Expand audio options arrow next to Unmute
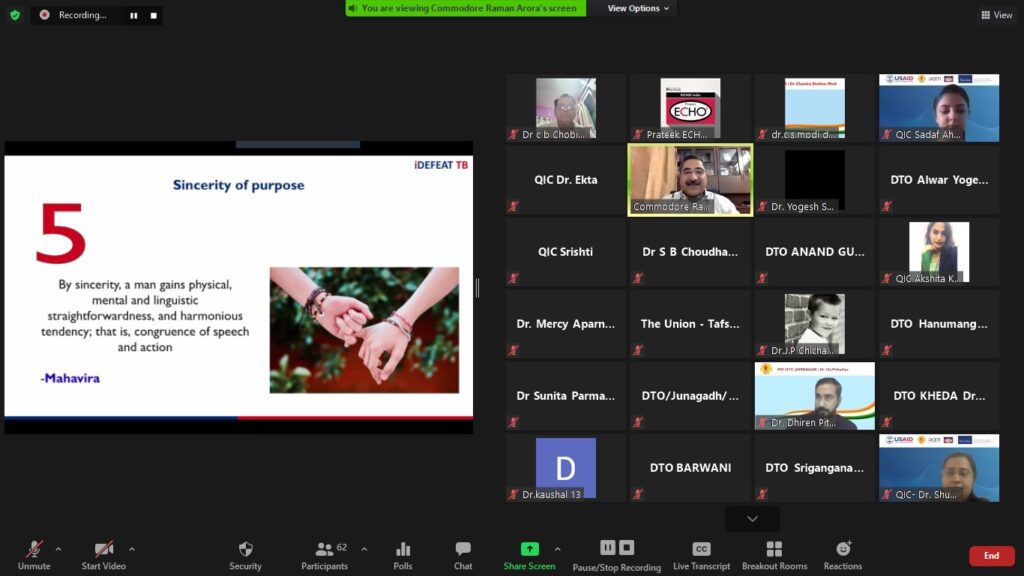 [x=58, y=548]
